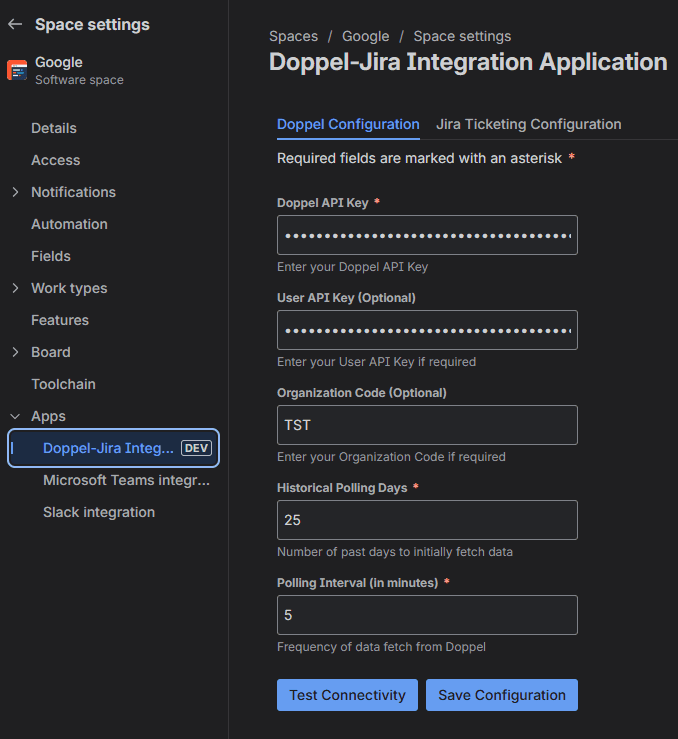Open the Access settings page

point(56,160)
